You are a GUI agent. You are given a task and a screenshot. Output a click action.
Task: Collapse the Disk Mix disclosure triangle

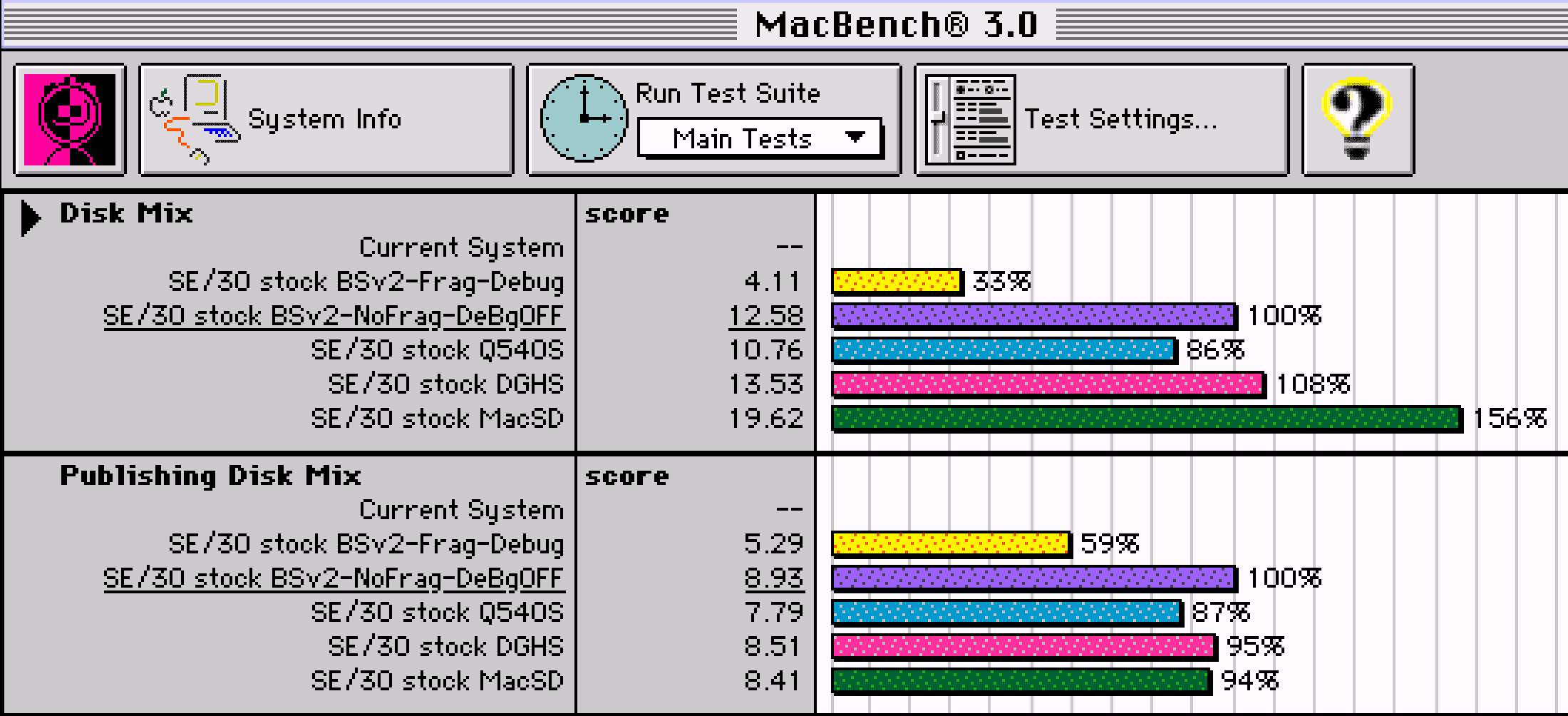30,218
